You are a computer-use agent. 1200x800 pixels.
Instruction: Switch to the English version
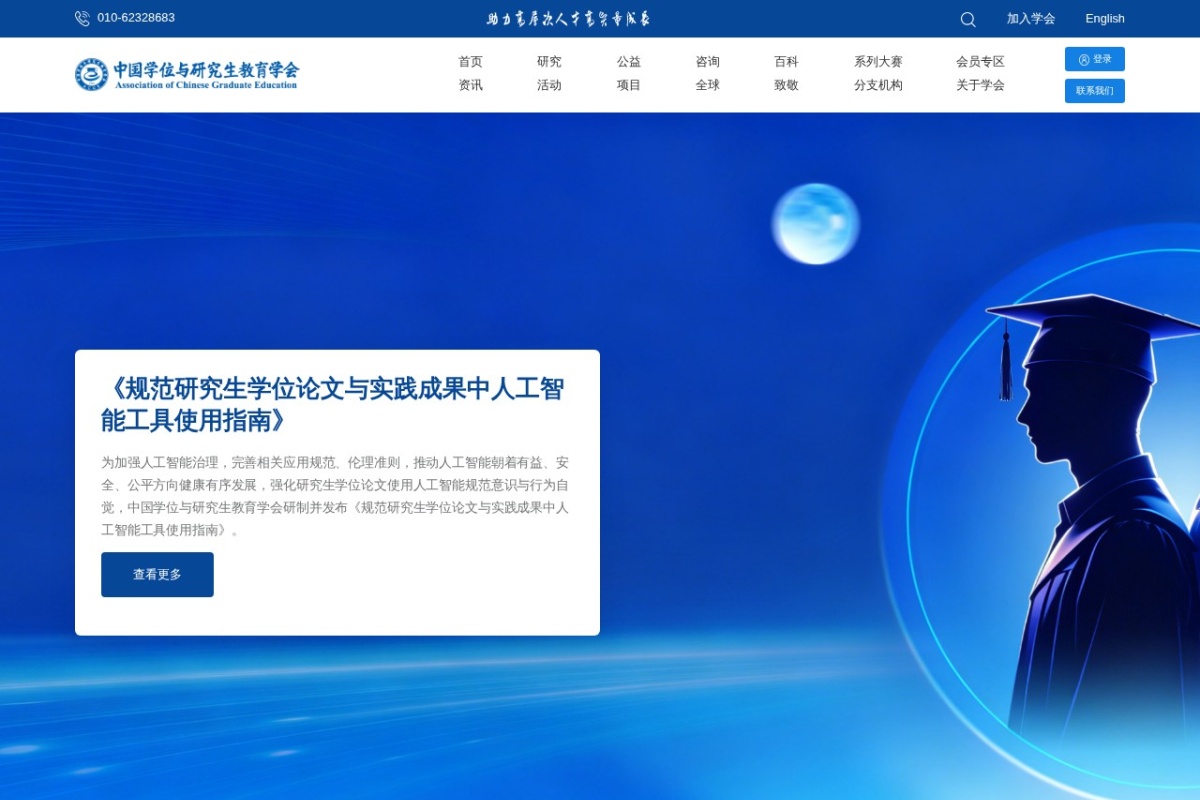(1105, 19)
